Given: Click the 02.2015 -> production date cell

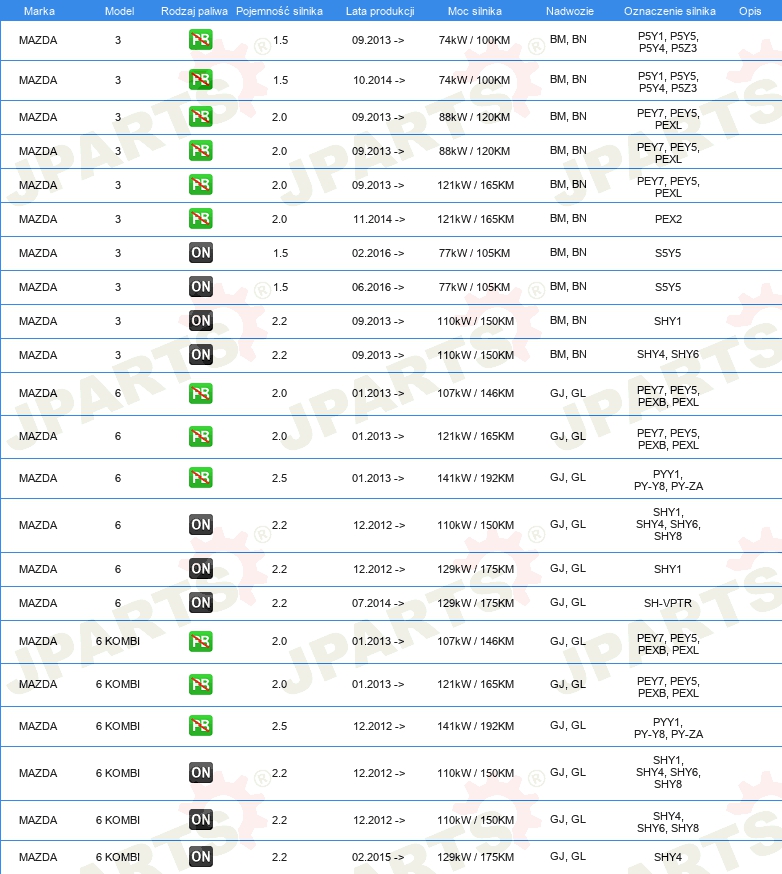Looking at the screenshot, I should (378, 857).
